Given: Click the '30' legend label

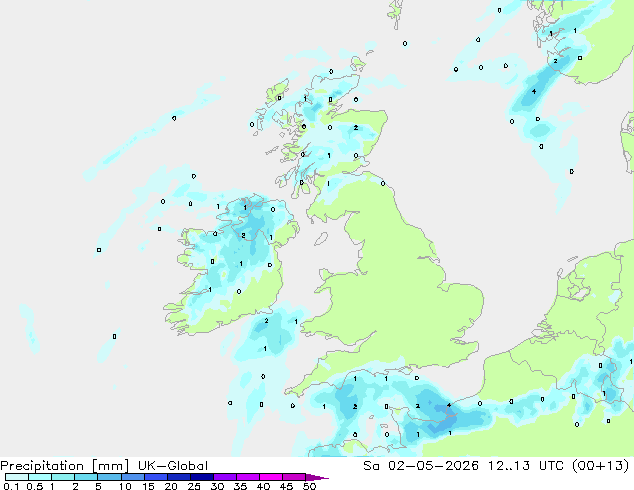Looking at the screenshot, I should (217, 486).
